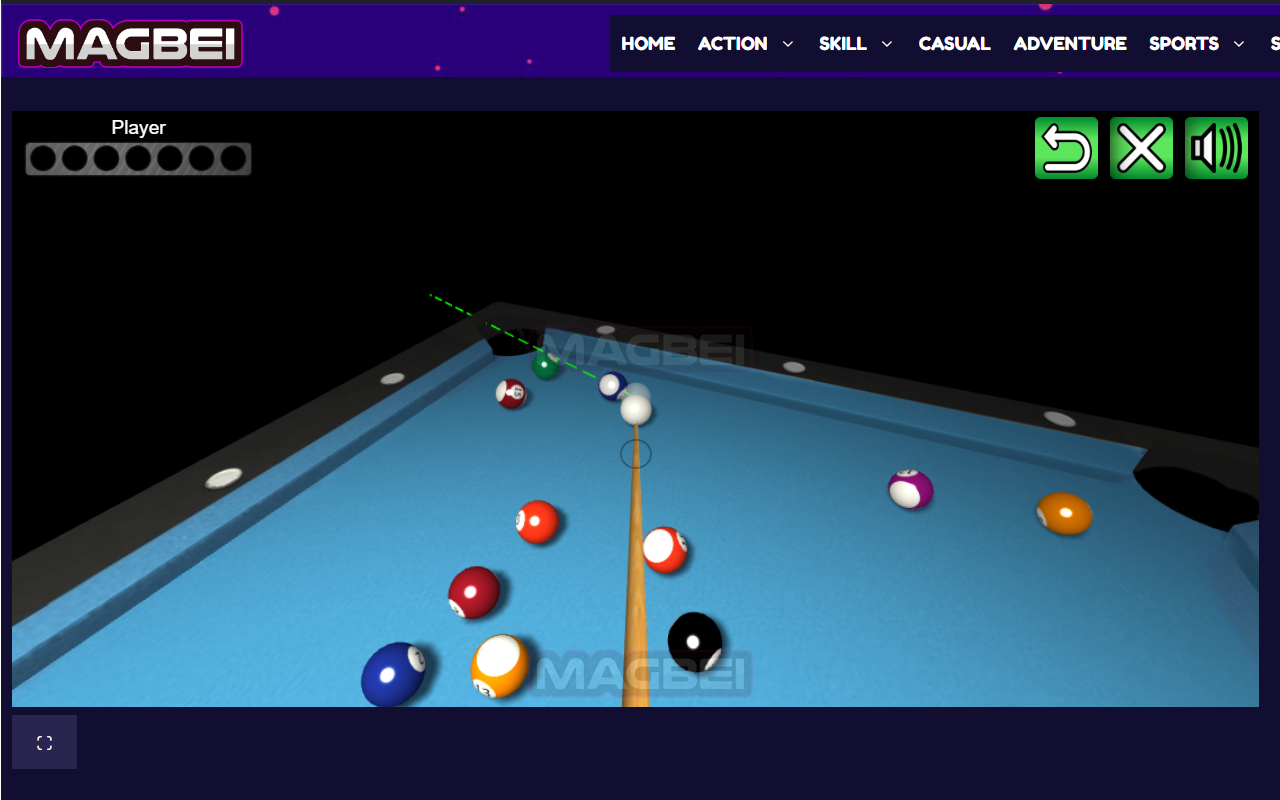The width and height of the screenshot is (1280, 800).
Task: Enter fullscreen mode
Action: tap(44, 742)
